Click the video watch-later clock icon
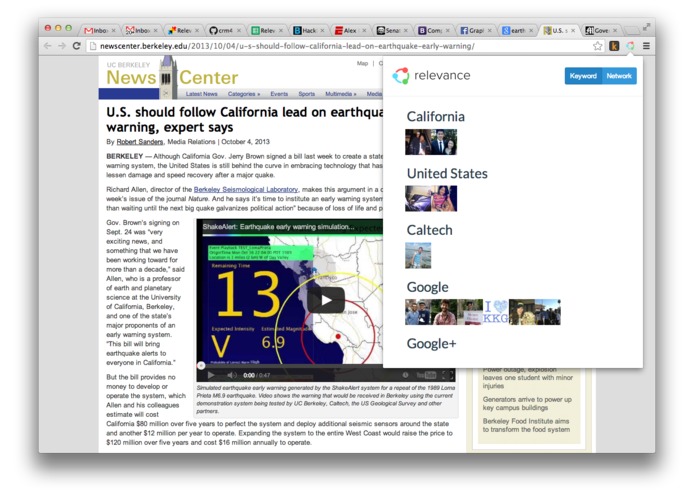This screenshot has height=494, width=695. (405, 375)
